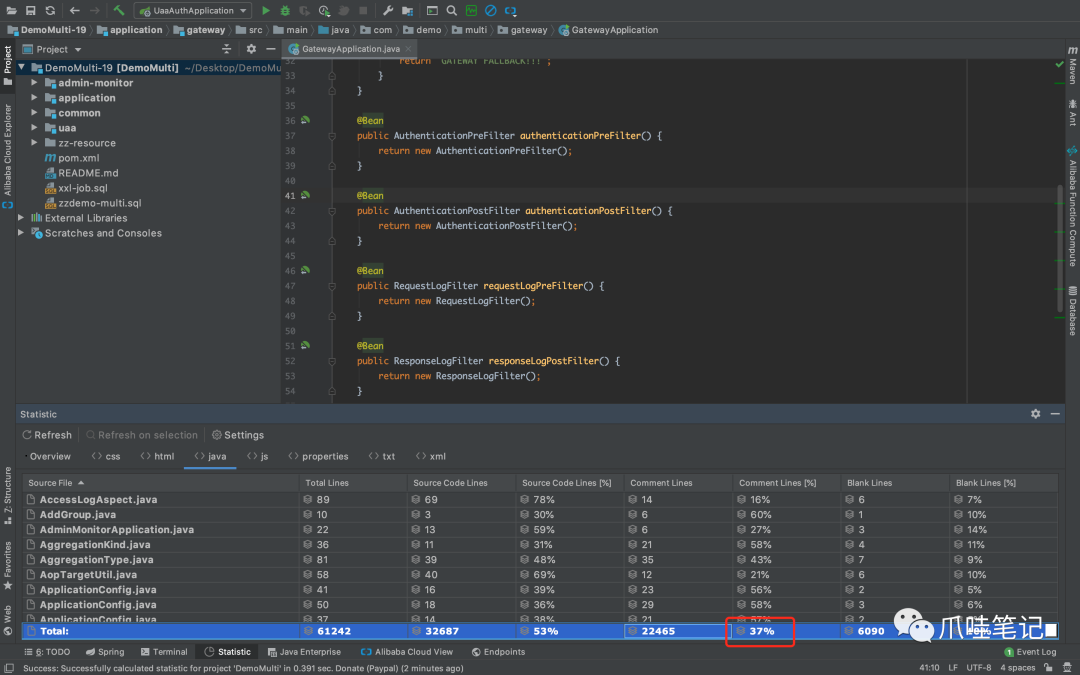Click the Open folder toolbar icon
The height and width of the screenshot is (675, 1080).
coord(11,10)
